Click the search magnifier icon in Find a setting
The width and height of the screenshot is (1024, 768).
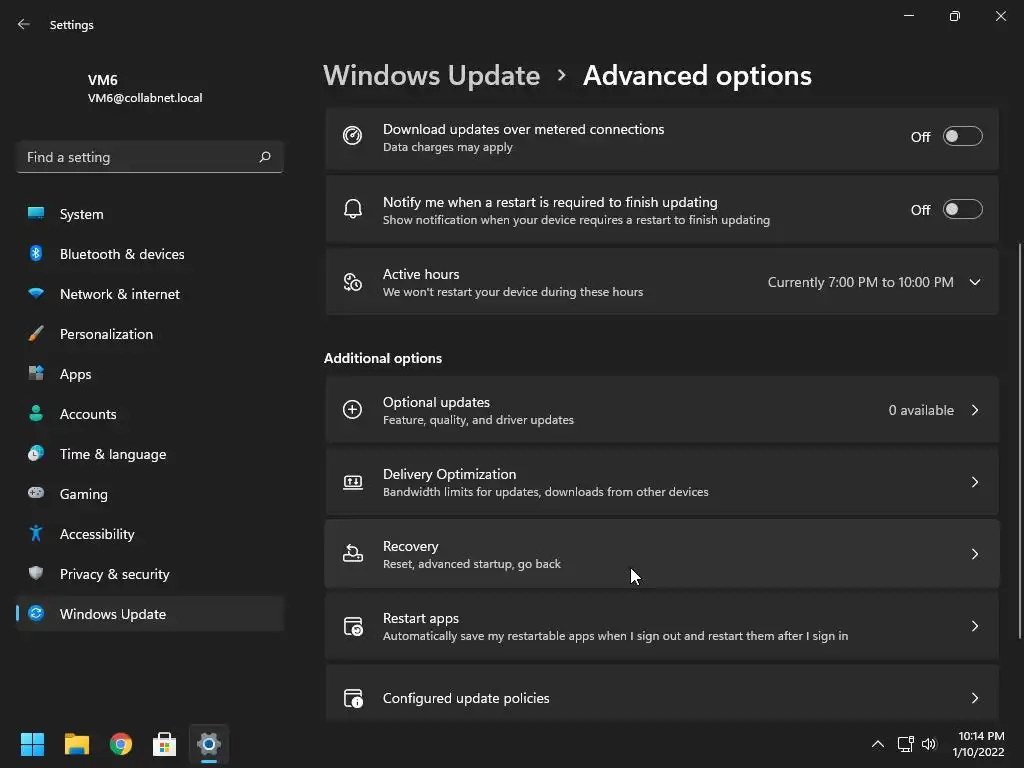[264, 157]
